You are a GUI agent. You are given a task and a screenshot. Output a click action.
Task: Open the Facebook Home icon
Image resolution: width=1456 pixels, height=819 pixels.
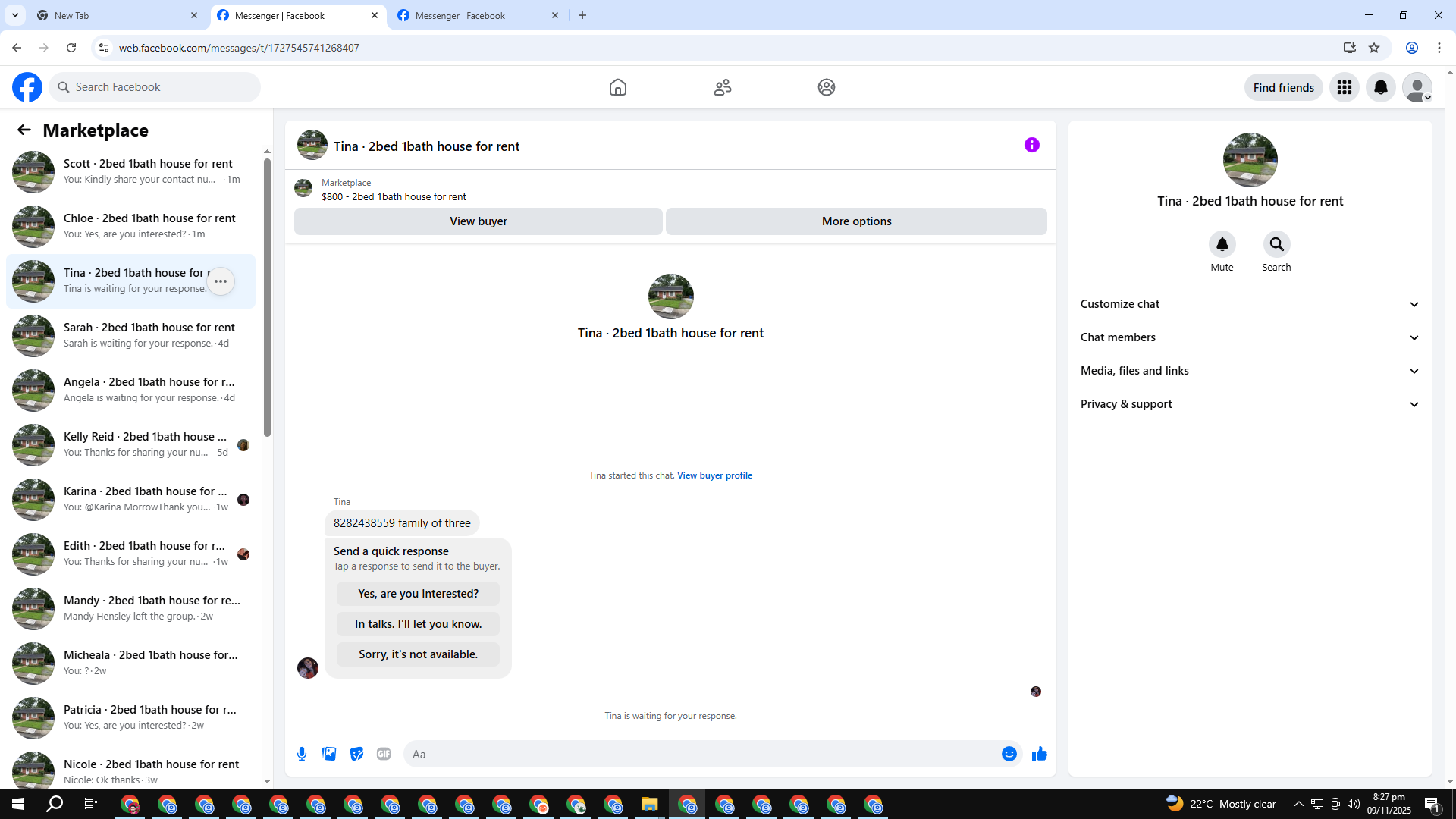(618, 87)
